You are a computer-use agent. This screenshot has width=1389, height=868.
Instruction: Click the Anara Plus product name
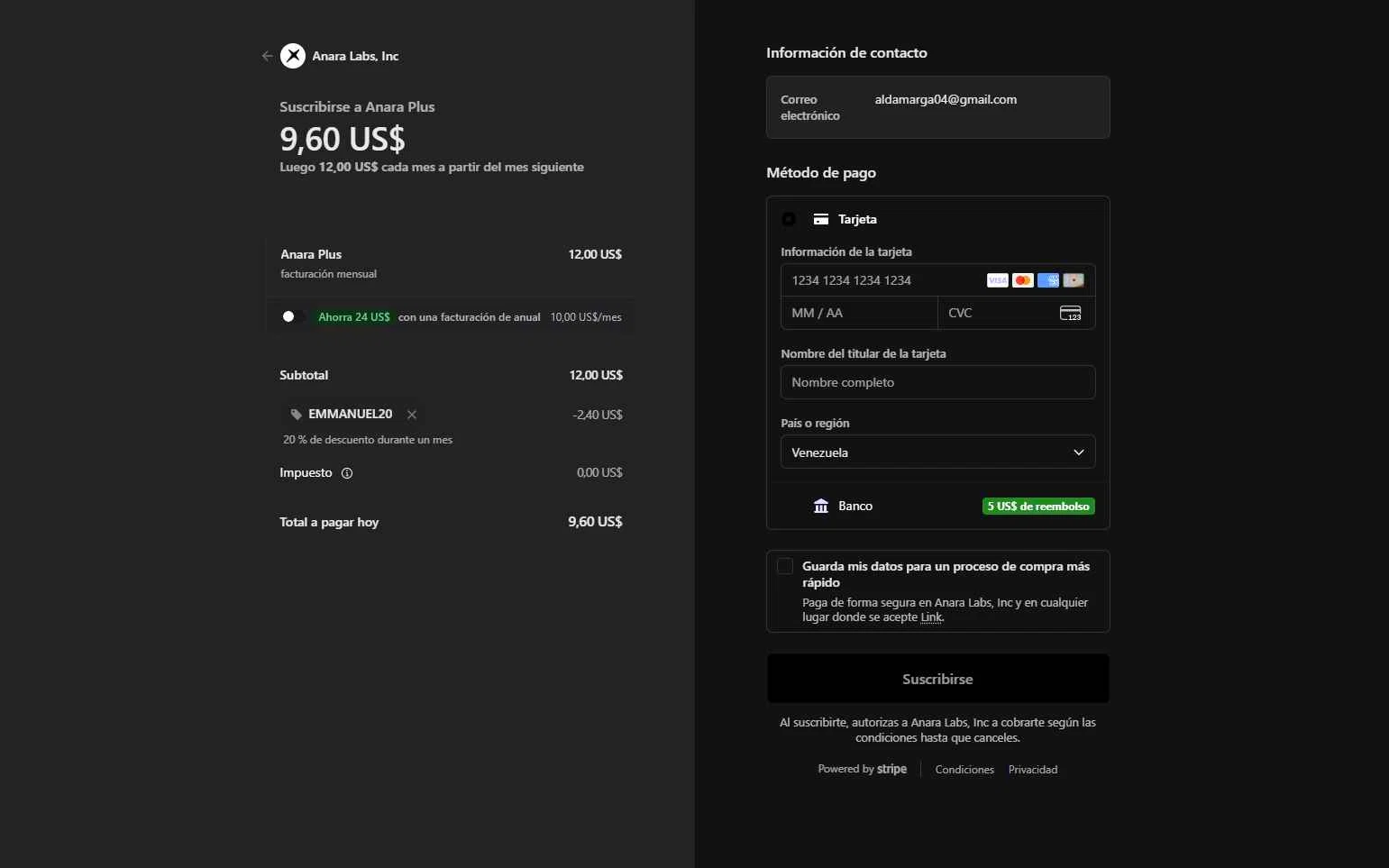[x=311, y=254]
